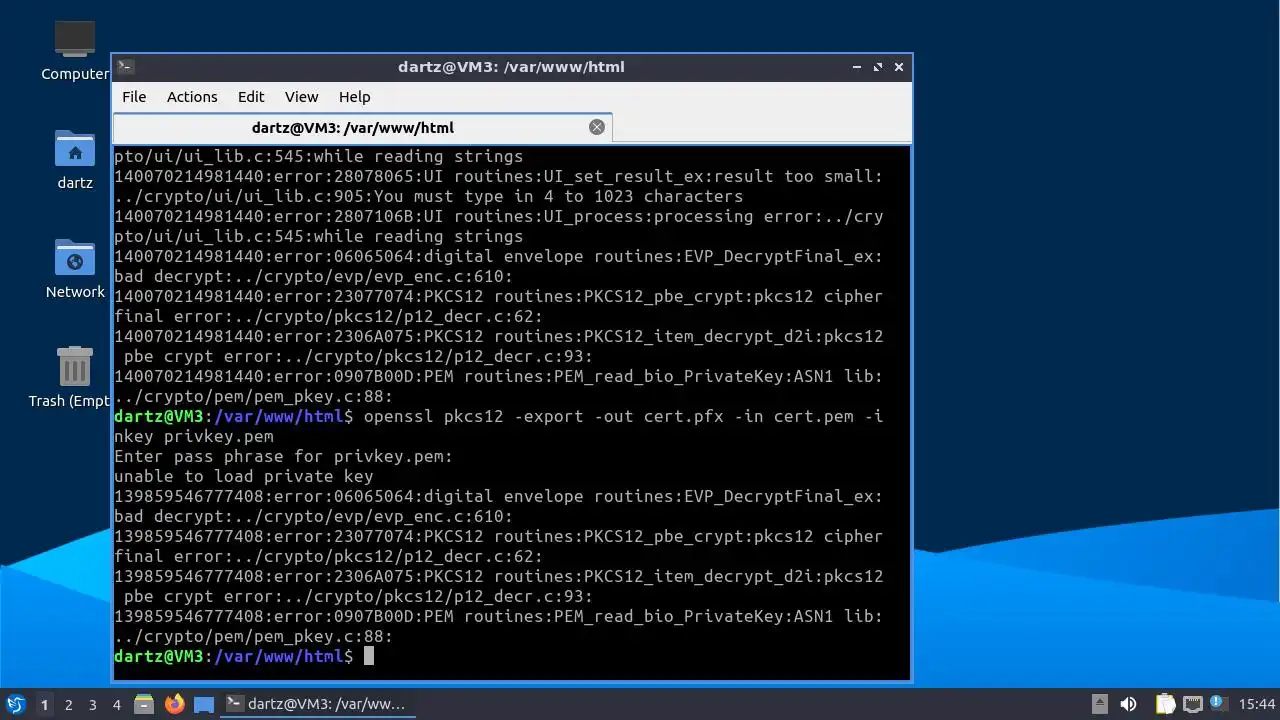Open the File menu
Image resolution: width=1280 pixels, height=720 pixels.
coord(134,97)
